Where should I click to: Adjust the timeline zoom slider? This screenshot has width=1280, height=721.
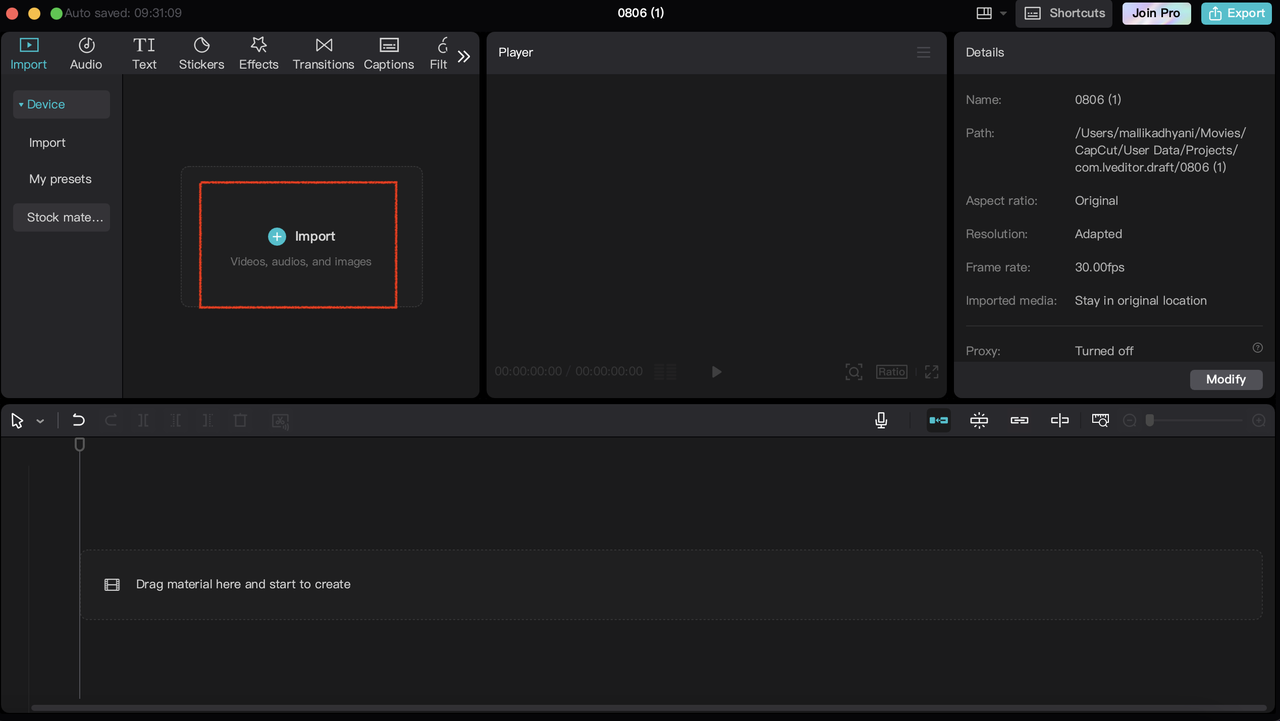(x=1150, y=420)
